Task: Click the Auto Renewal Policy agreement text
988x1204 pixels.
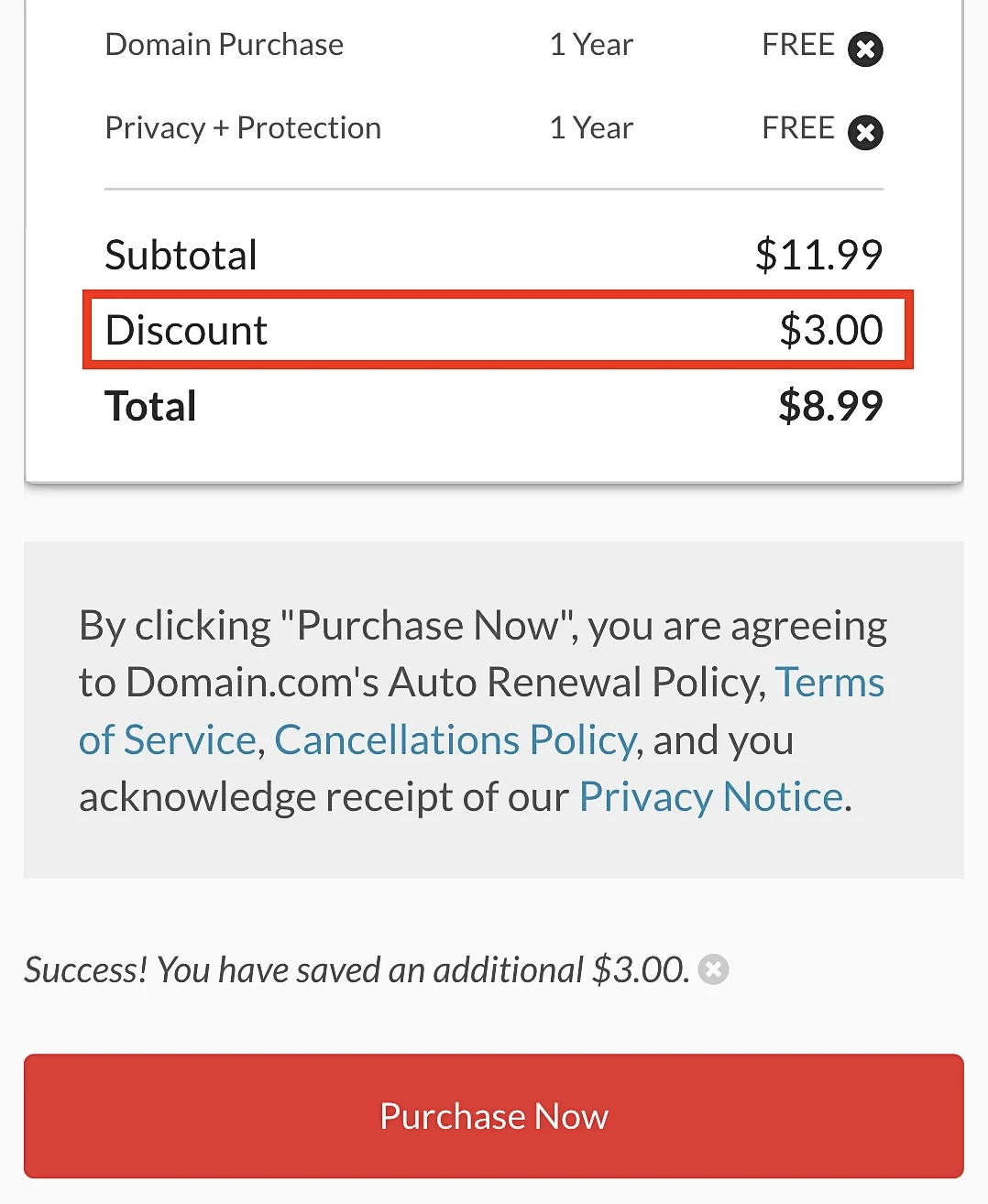Action: pos(576,683)
